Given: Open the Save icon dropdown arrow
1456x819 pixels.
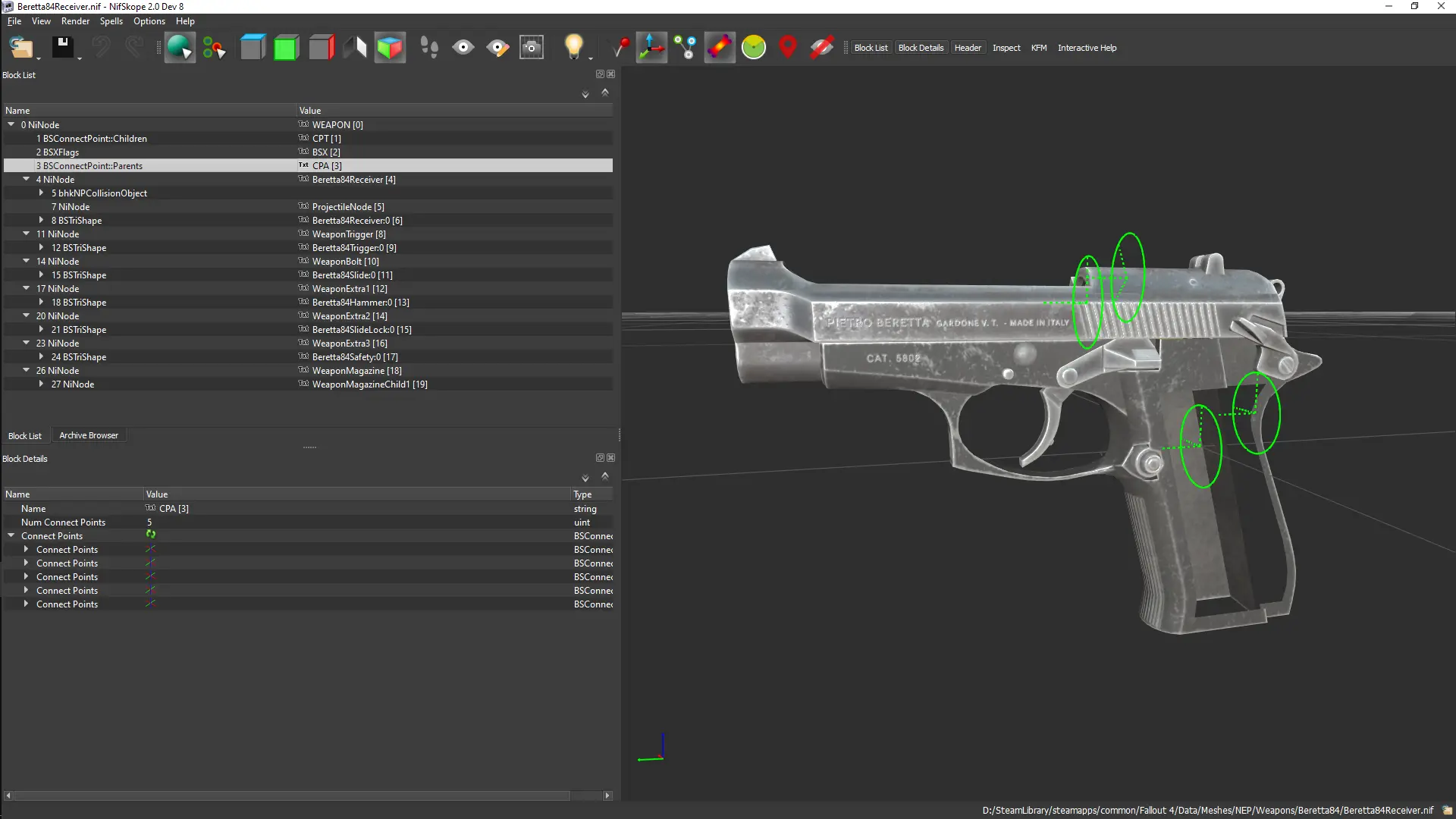Looking at the screenshot, I should 79,58.
